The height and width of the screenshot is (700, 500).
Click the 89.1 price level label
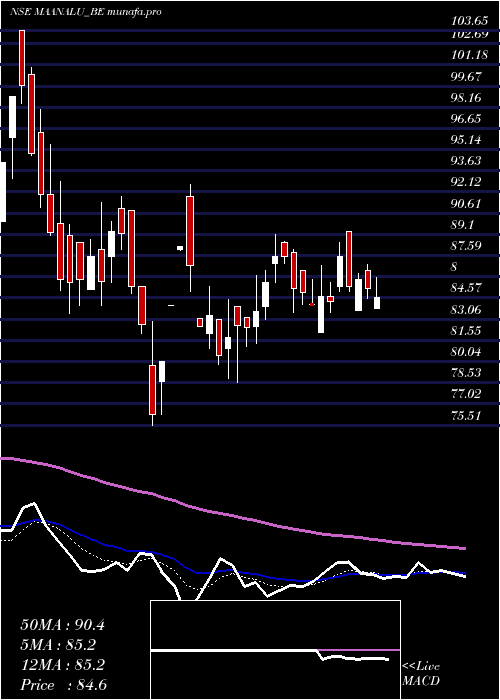[x=462, y=225]
